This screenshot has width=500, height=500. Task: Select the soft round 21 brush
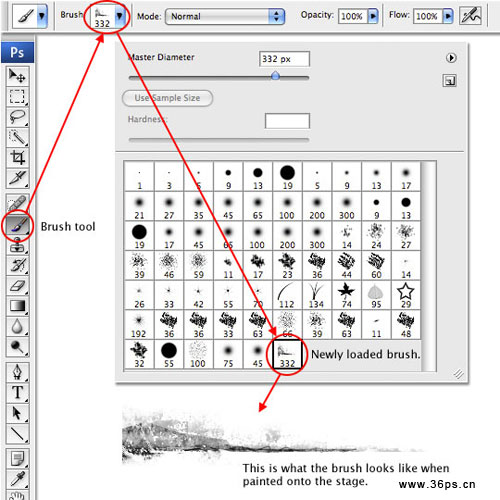(139, 206)
